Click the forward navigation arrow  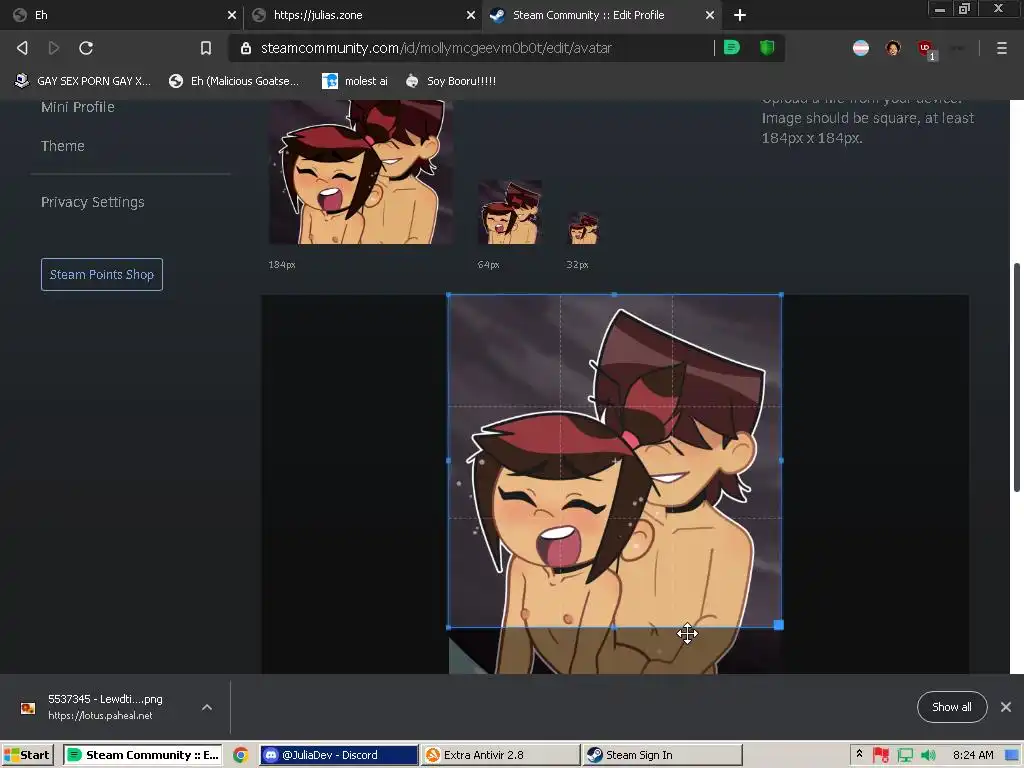54,48
